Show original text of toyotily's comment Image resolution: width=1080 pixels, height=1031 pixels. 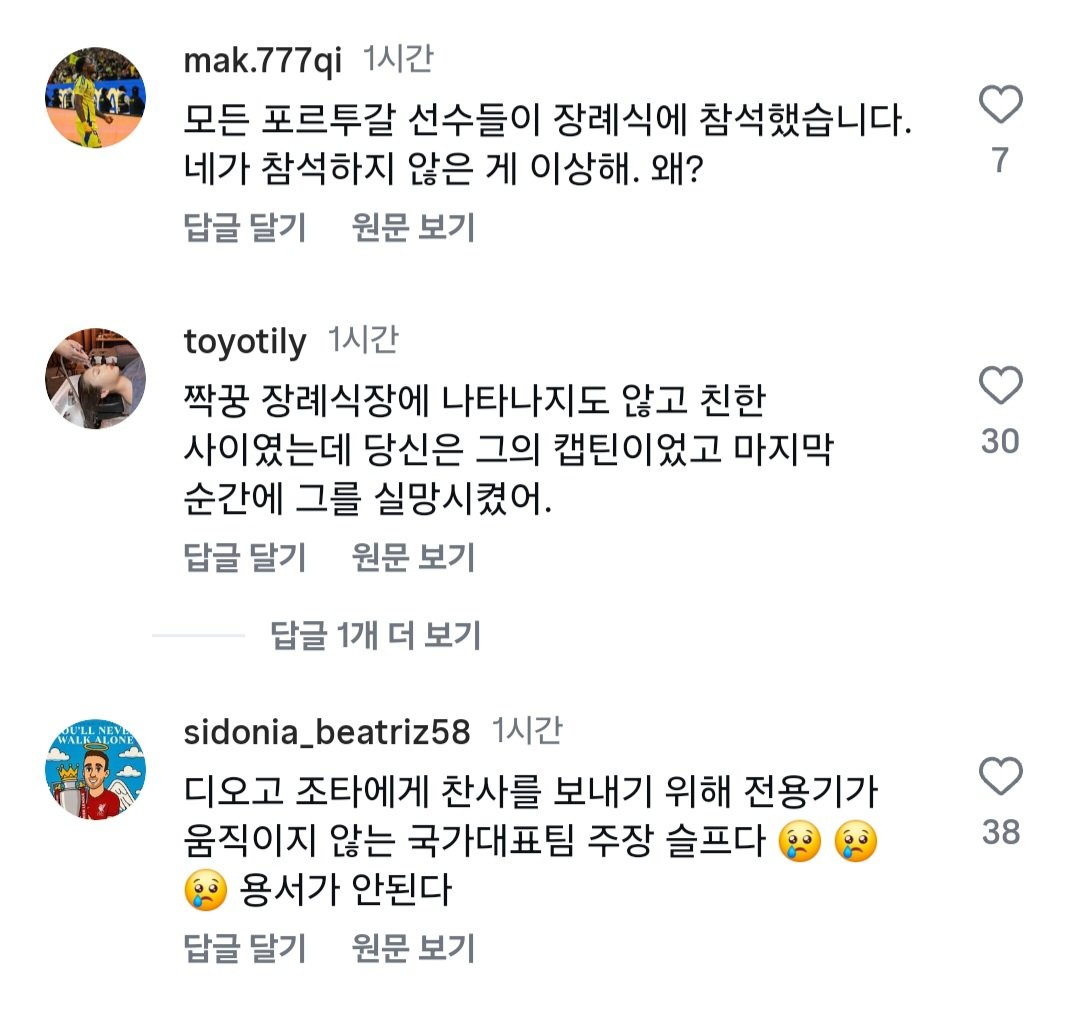pyautogui.click(x=413, y=557)
